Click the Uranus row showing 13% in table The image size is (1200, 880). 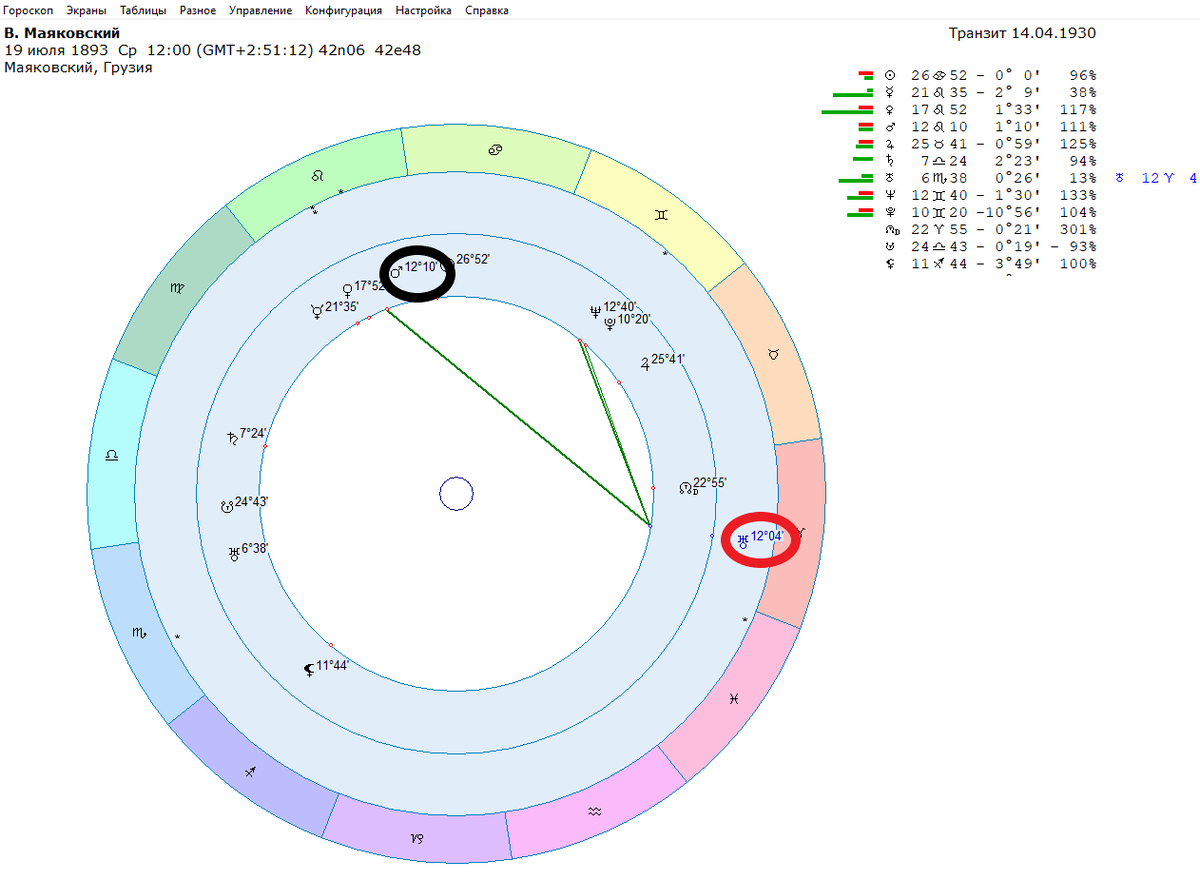click(990, 178)
